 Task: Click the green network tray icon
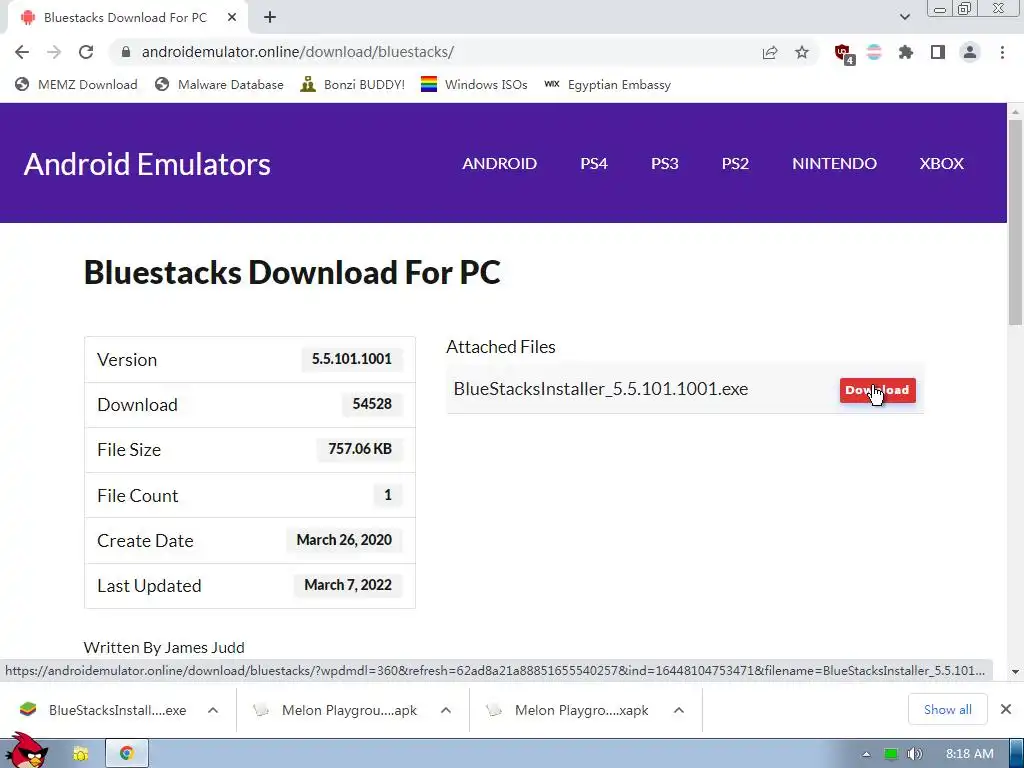click(891, 754)
